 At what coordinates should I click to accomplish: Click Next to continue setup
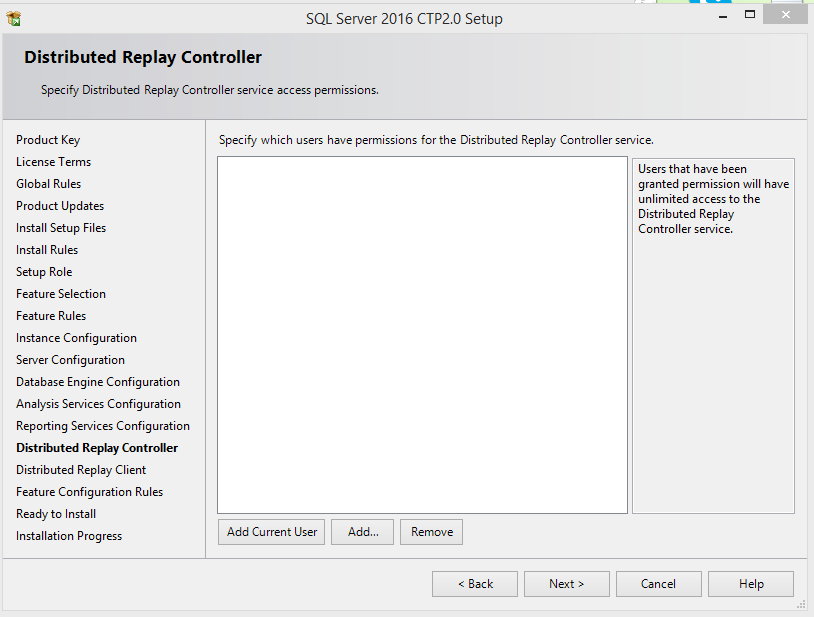566,583
